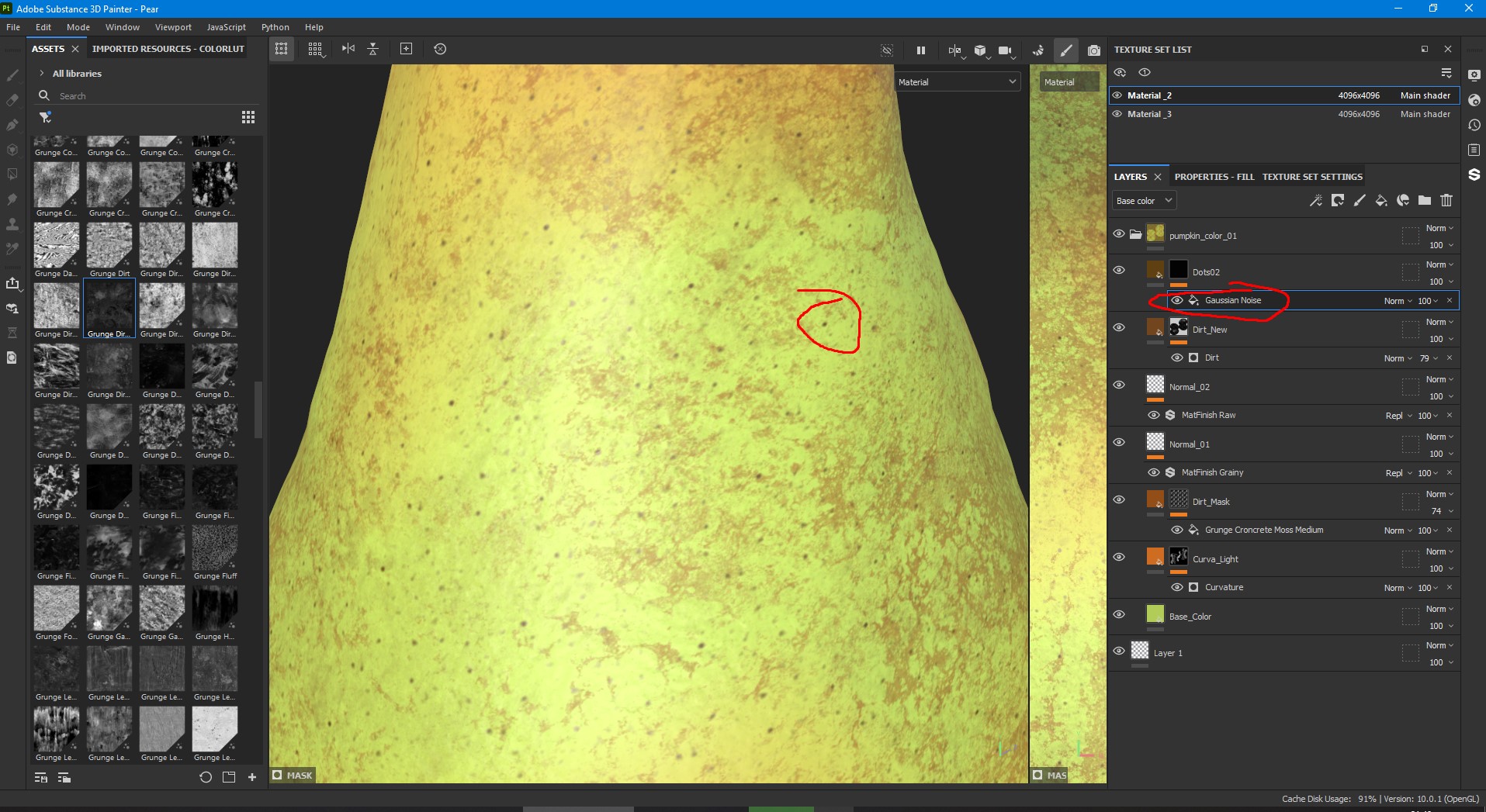Click the pause rendering icon in viewport toolbar

(x=921, y=50)
